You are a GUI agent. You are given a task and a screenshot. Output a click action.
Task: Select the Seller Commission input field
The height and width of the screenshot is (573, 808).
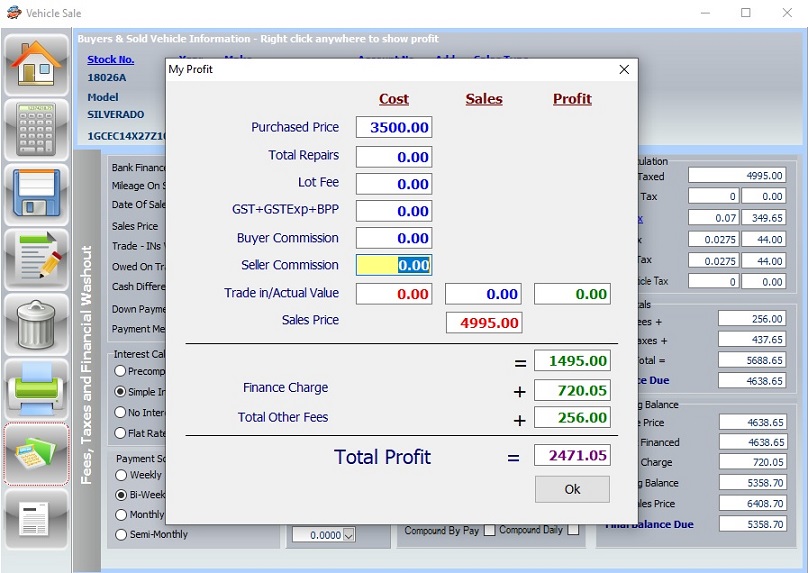coord(394,265)
